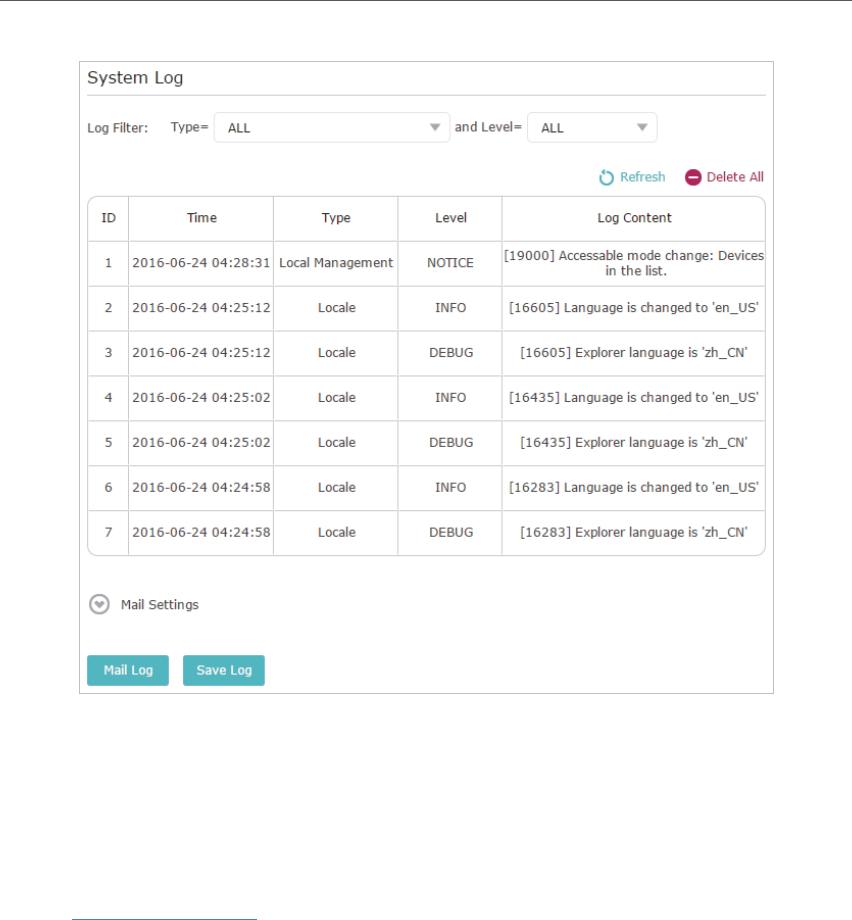Click the Locale type in row 7
Viewport: 852px width, 920px height.
point(336,532)
